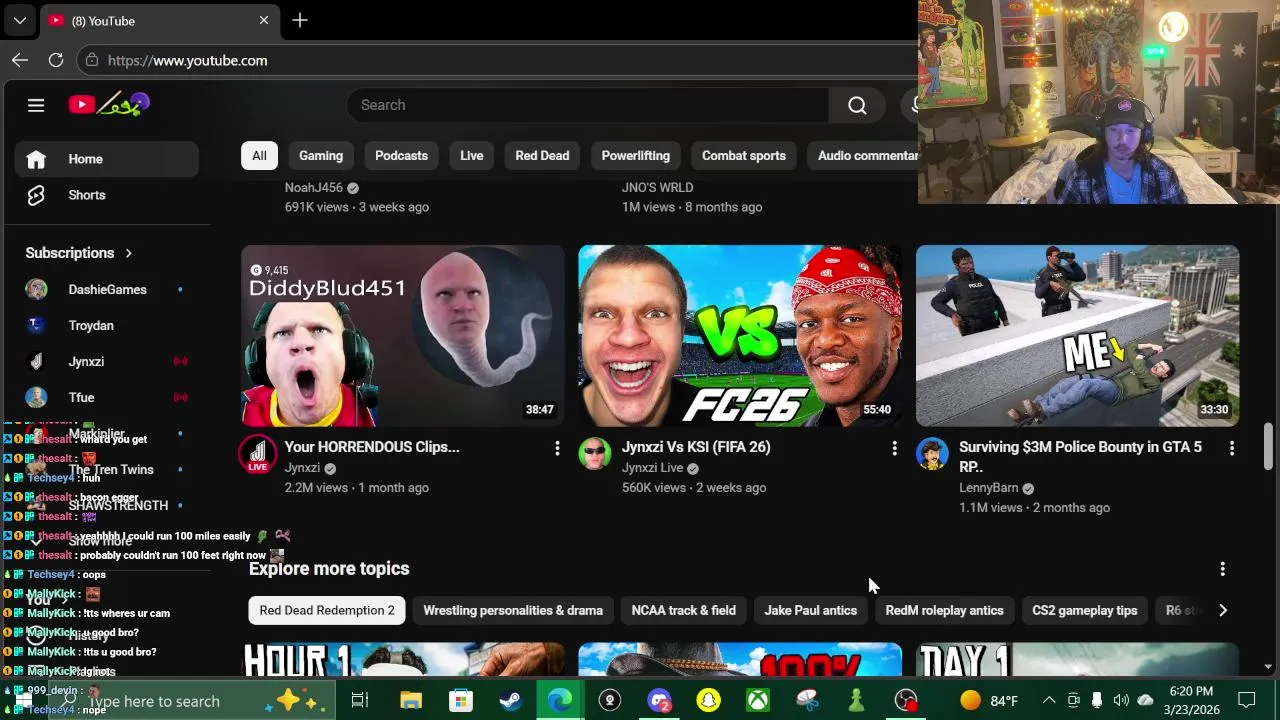Open the tab list dropdown in browser
The image size is (1280, 720).
click(19, 20)
